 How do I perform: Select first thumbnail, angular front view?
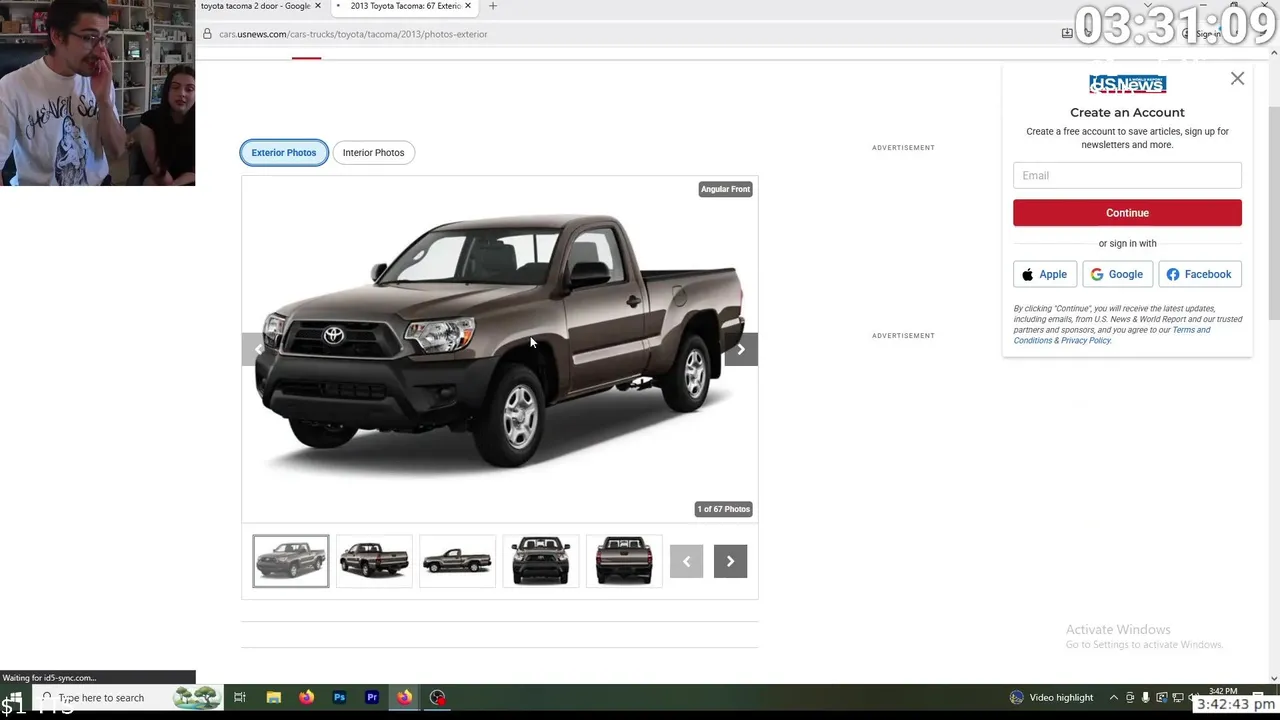(x=290, y=561)
